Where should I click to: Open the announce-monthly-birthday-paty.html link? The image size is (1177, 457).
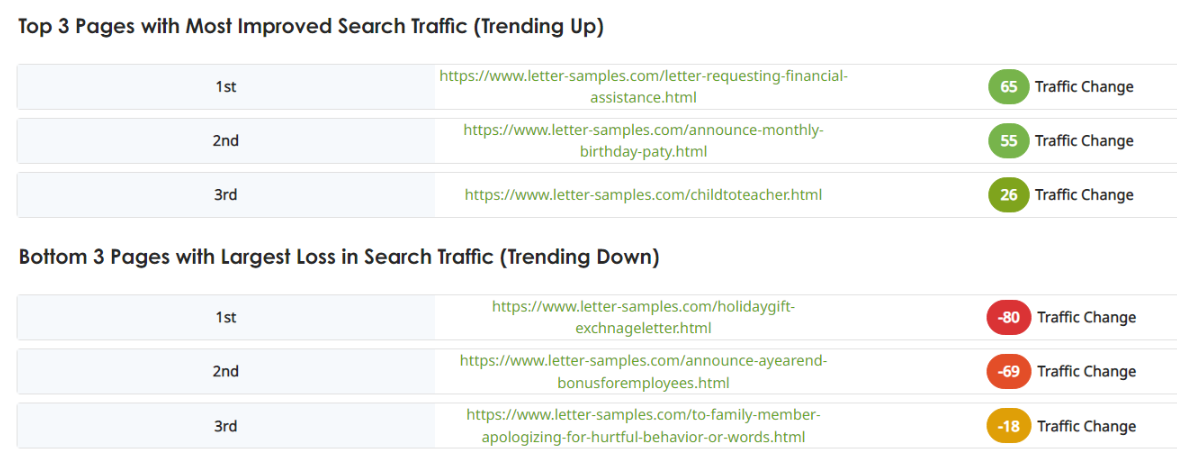click(x=643, y=141)
